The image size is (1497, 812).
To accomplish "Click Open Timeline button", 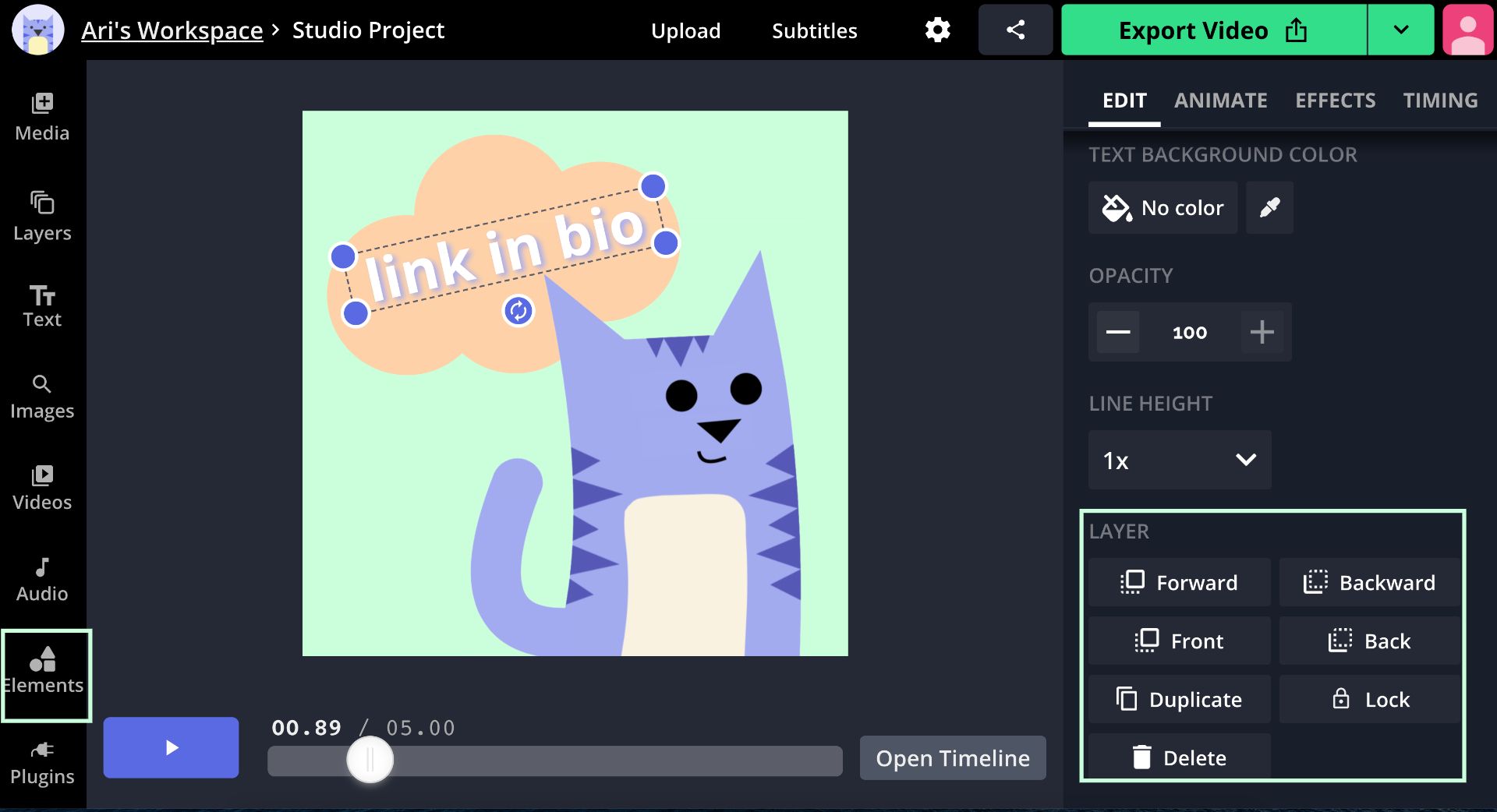I will click(x=952, y=758).
